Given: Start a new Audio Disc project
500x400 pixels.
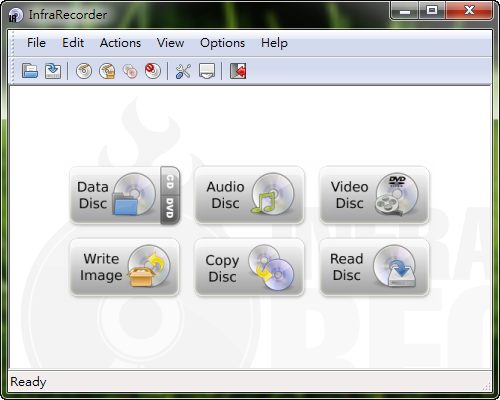Looking at the screenshot, I should [x=249, y=195].
